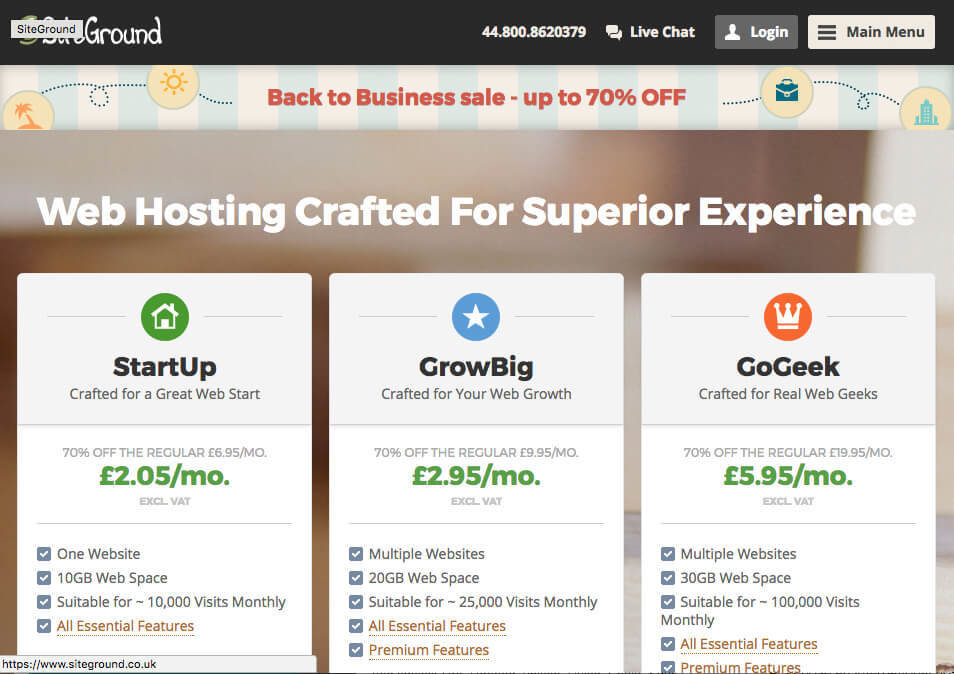Click the user icon in Login
The height and width of the screenshot is (674, 954).
[733, 32]
